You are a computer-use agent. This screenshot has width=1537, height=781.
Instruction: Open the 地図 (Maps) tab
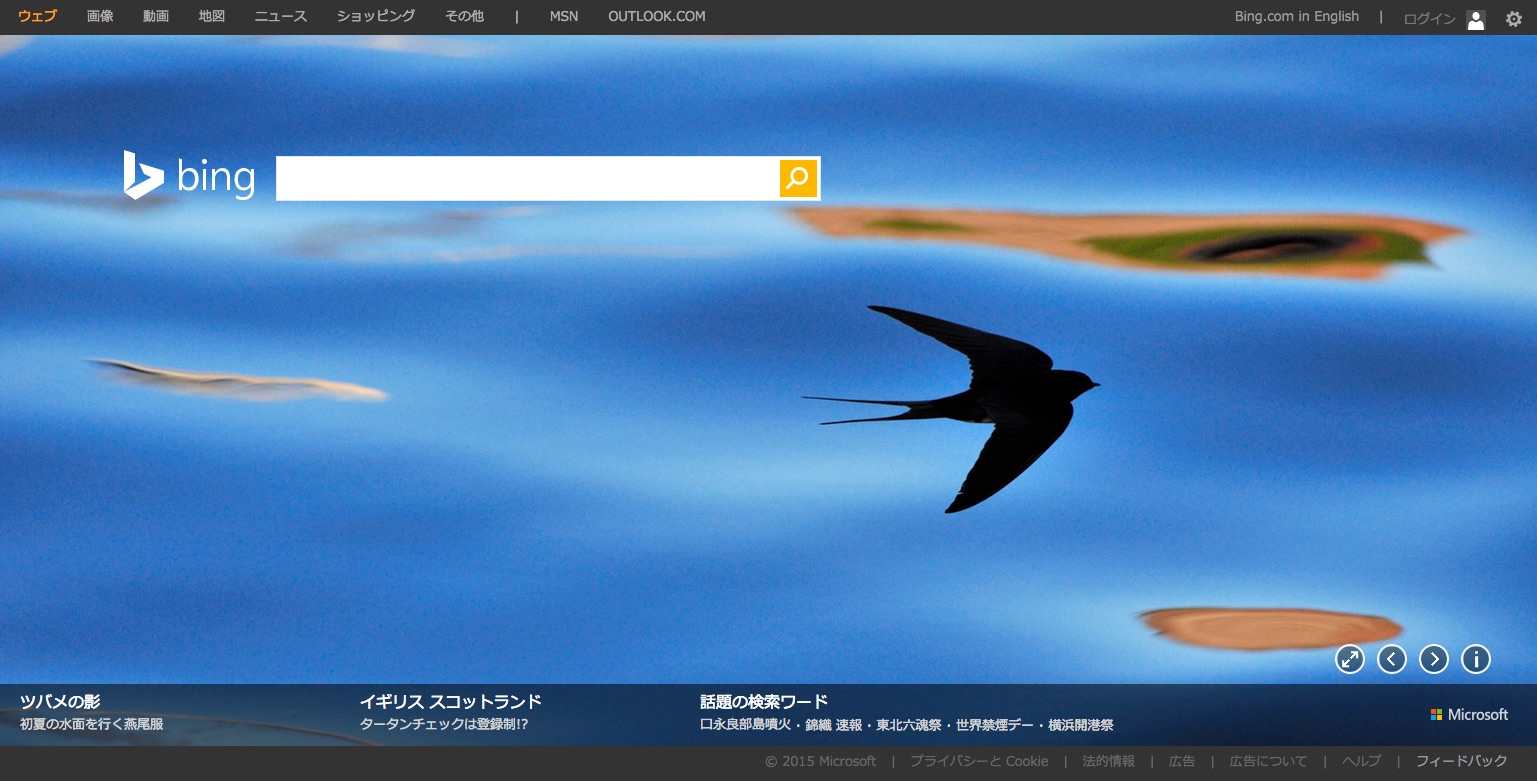tap(212, 16)
